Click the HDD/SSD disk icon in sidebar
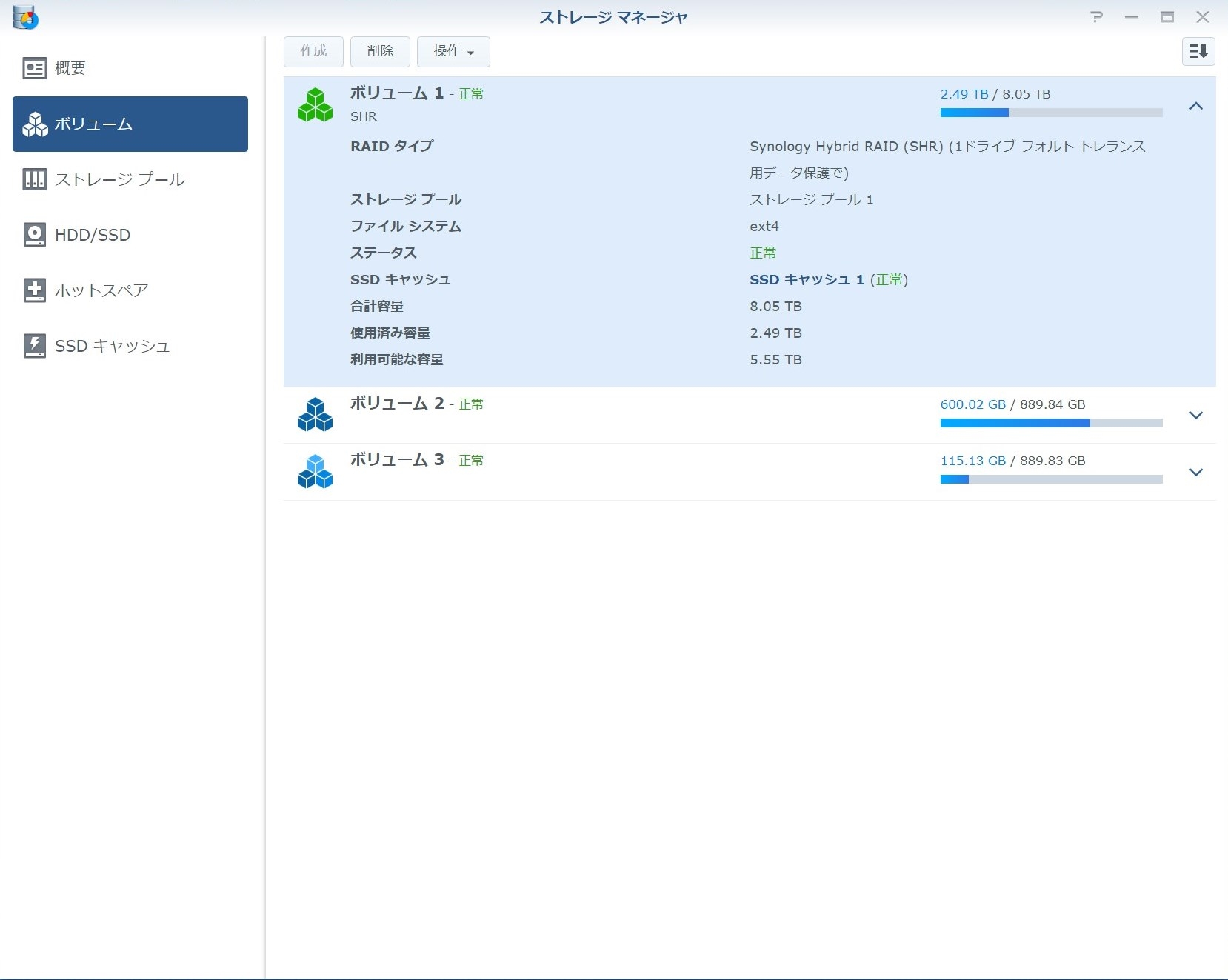 point(34,235)
